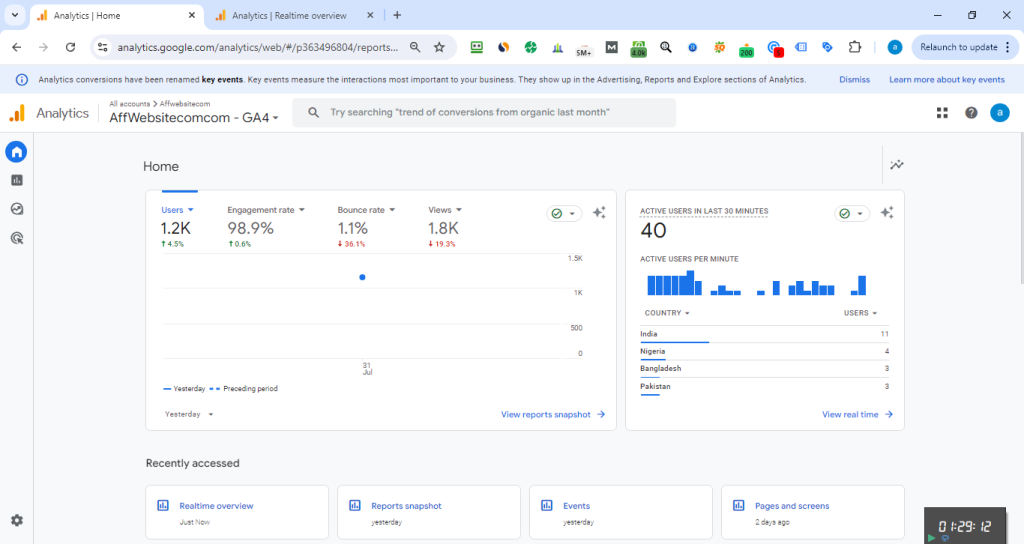1024x544 pixels.
Task: Click View reports snapshot link
Action: 553,414
